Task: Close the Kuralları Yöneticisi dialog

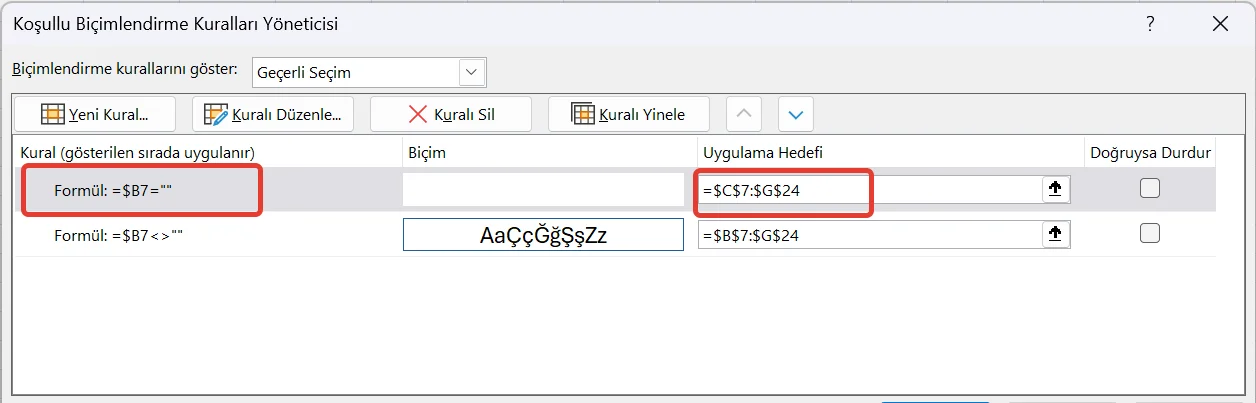Action: pyautogui.click(x=1219, y=22)
